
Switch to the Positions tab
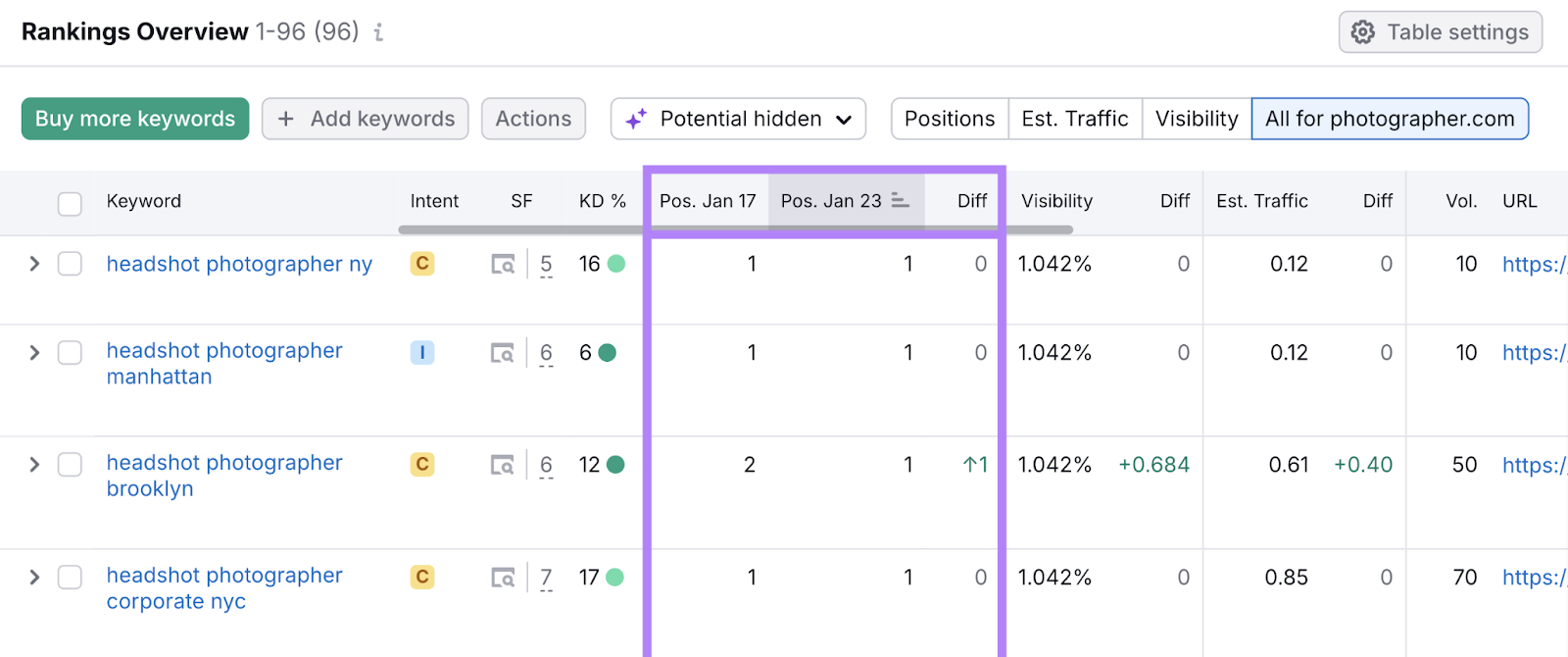pos(950,119)
